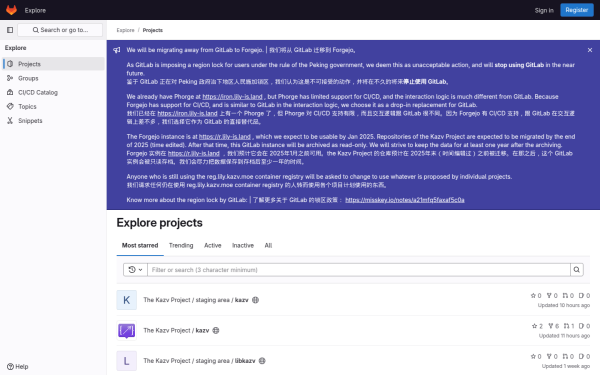Click the issues count on Kazv Project / kazv
The width and height of the screenshot is (600, 375).
point(584,326)
